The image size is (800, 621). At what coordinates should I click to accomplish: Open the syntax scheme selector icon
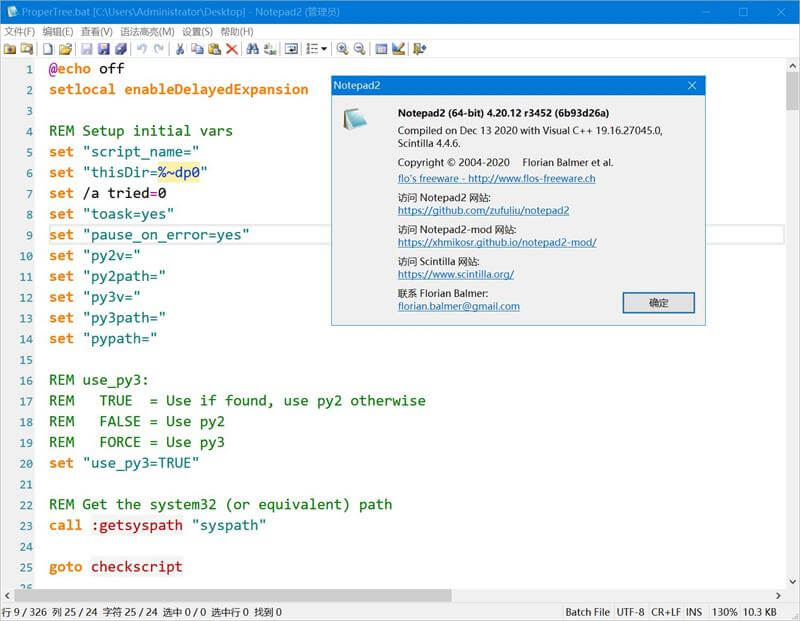pyautogui.click(x=381, y=49)
